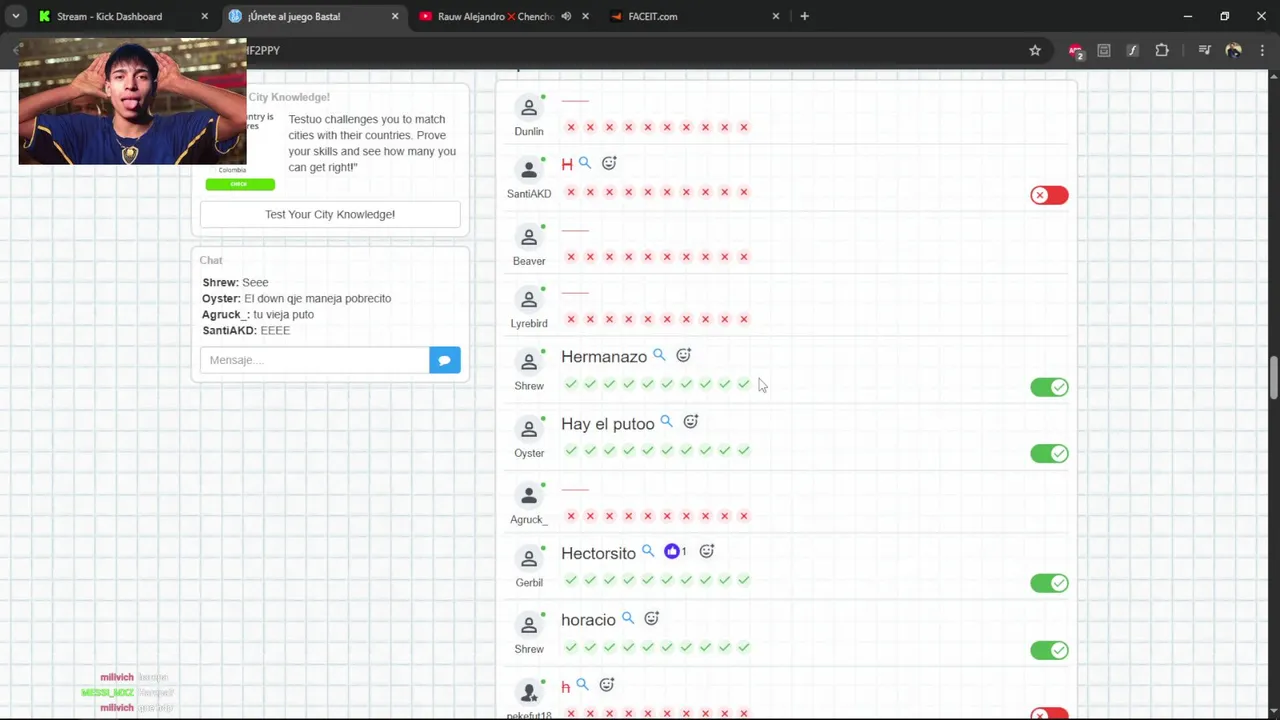Screen dimensions: 1280x720
Task: Add emoji reaction to horacio
Action: 651,619
